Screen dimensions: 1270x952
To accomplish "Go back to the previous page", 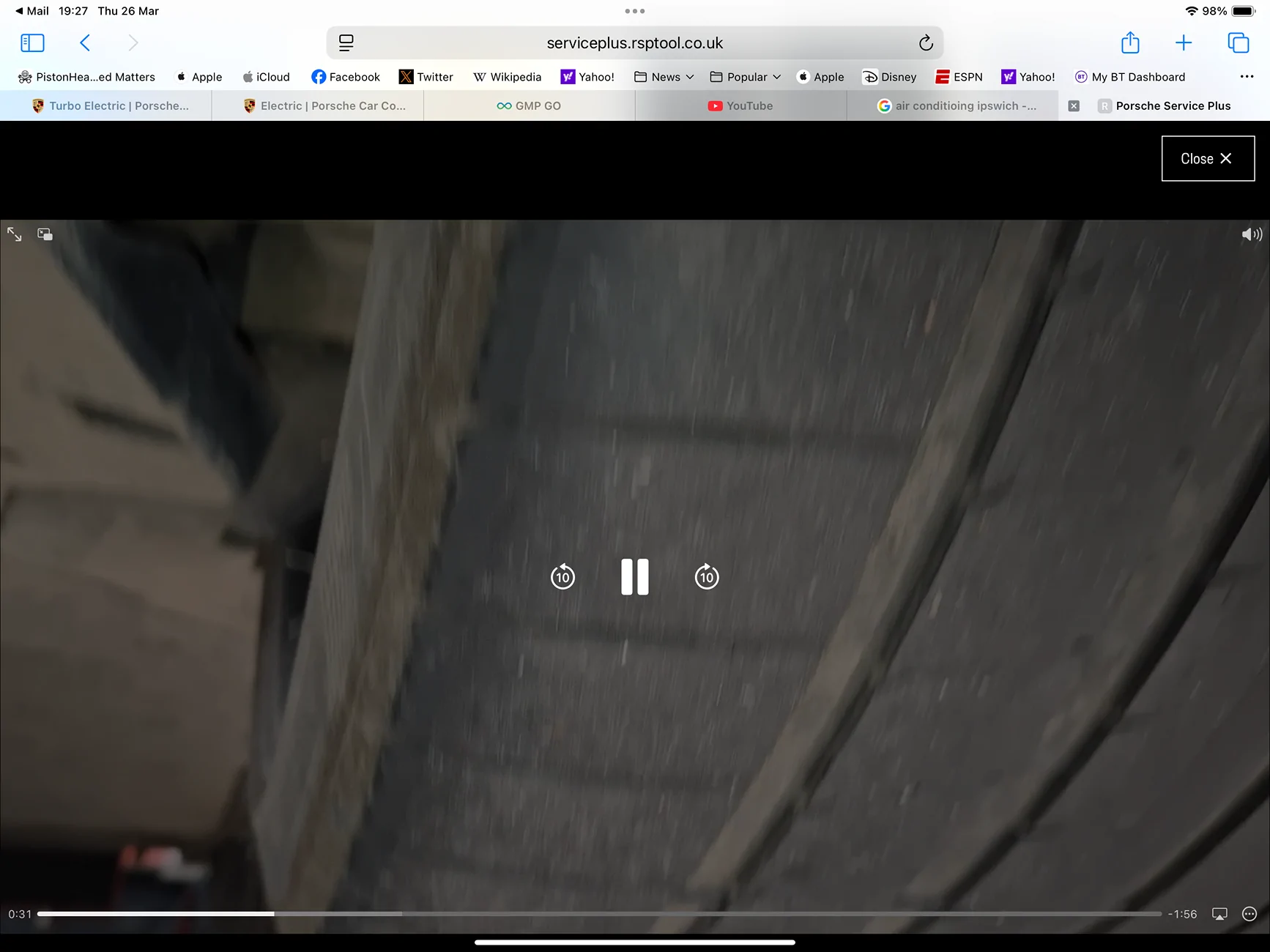I will [x=85, y=43].
